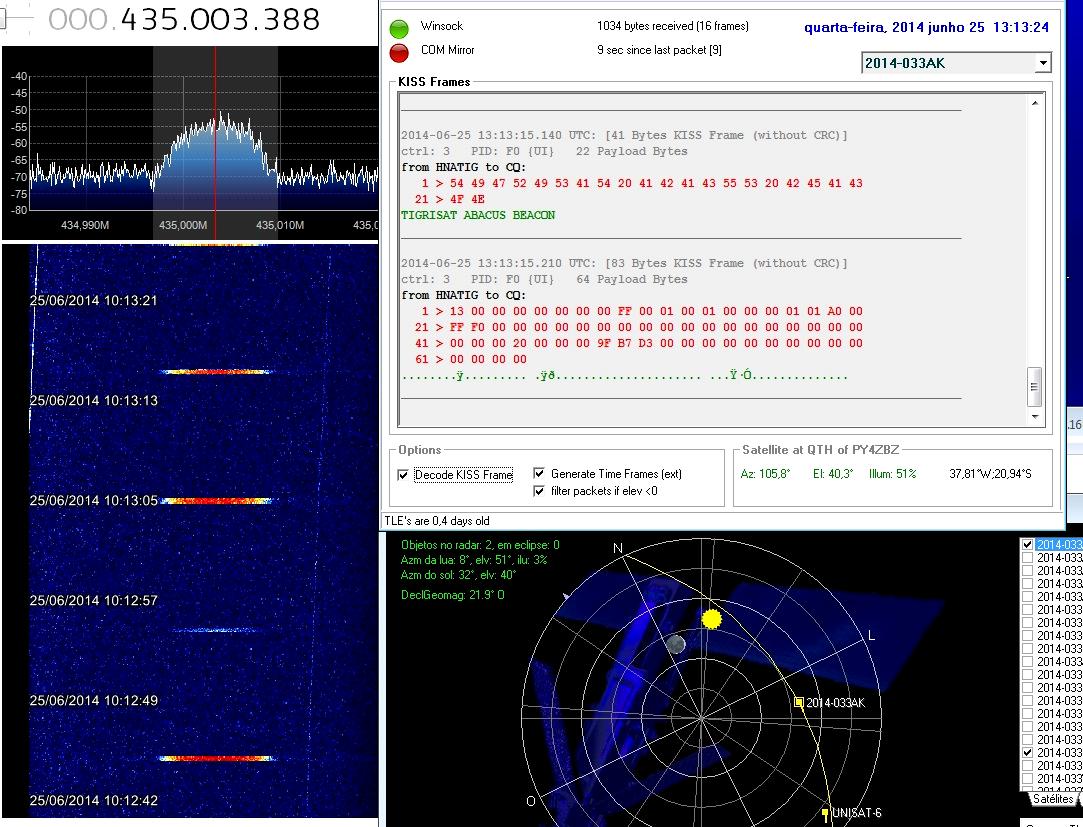Screen dimensions: 1083x827
Task: Click the 'El: 40,3°' elevation value
Action: (833, 474)
